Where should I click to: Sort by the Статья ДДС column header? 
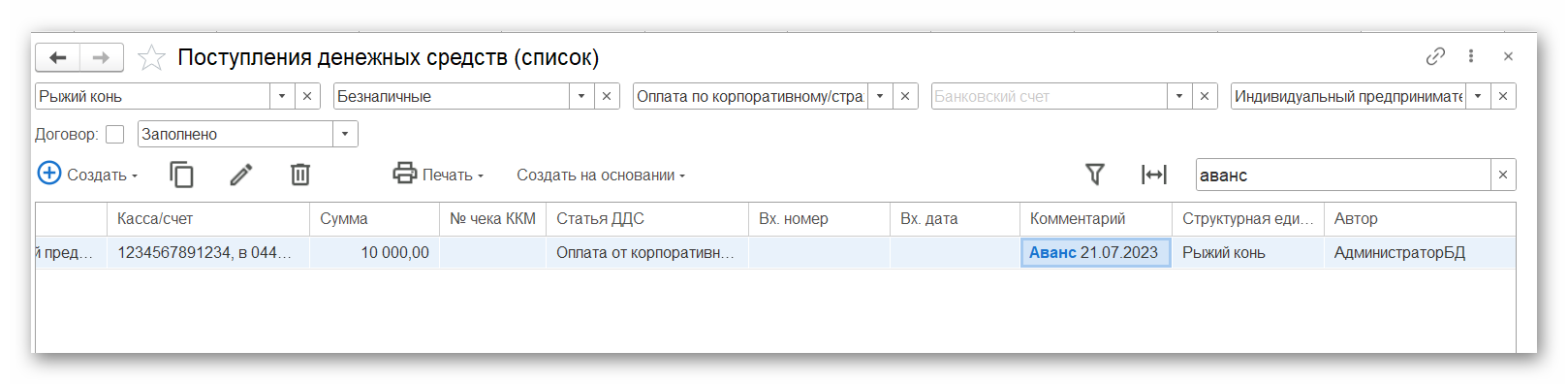pyautogui.click(x=647, y=219)
